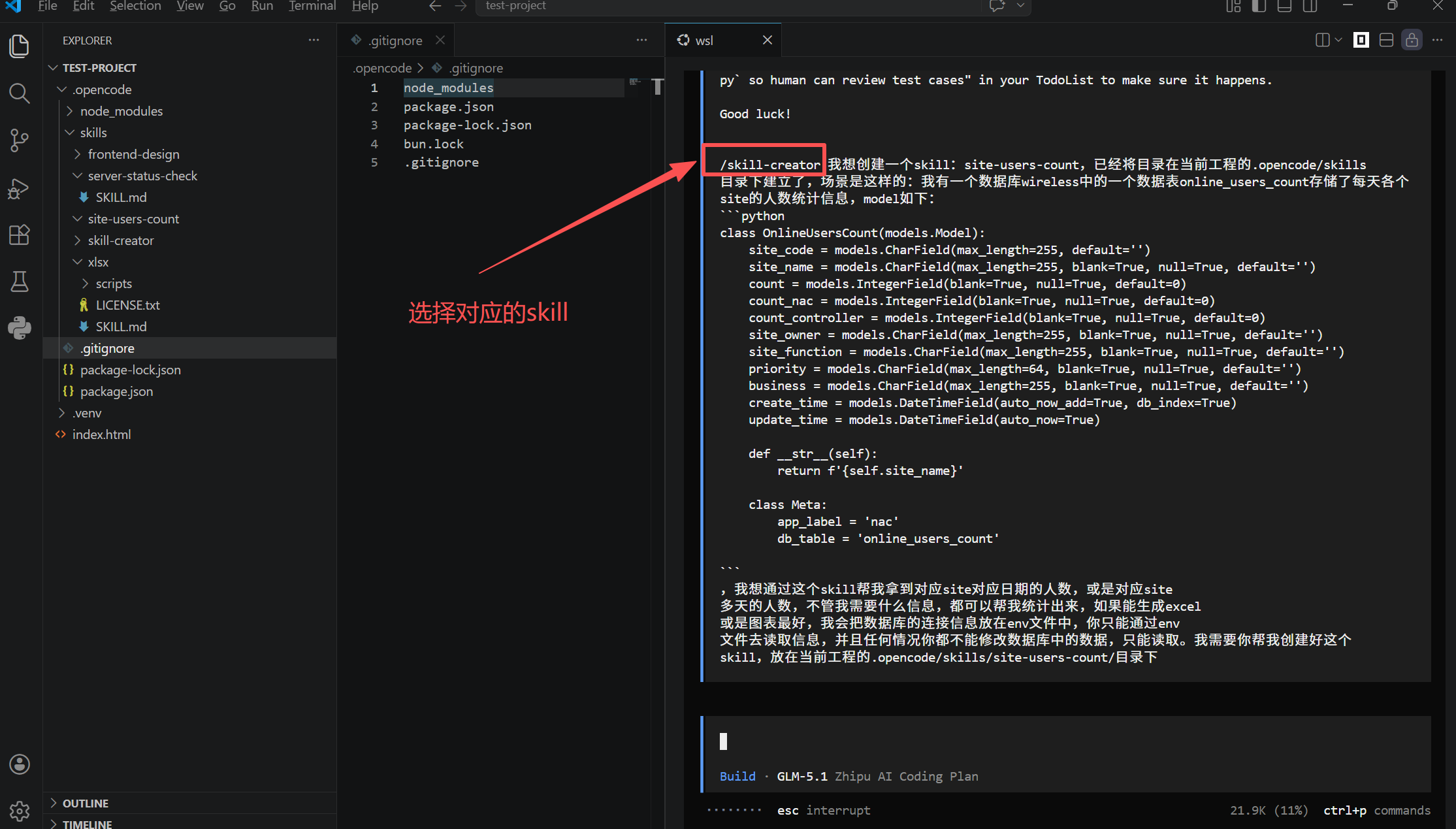Open the Run menu

click(x=262, y=6)
